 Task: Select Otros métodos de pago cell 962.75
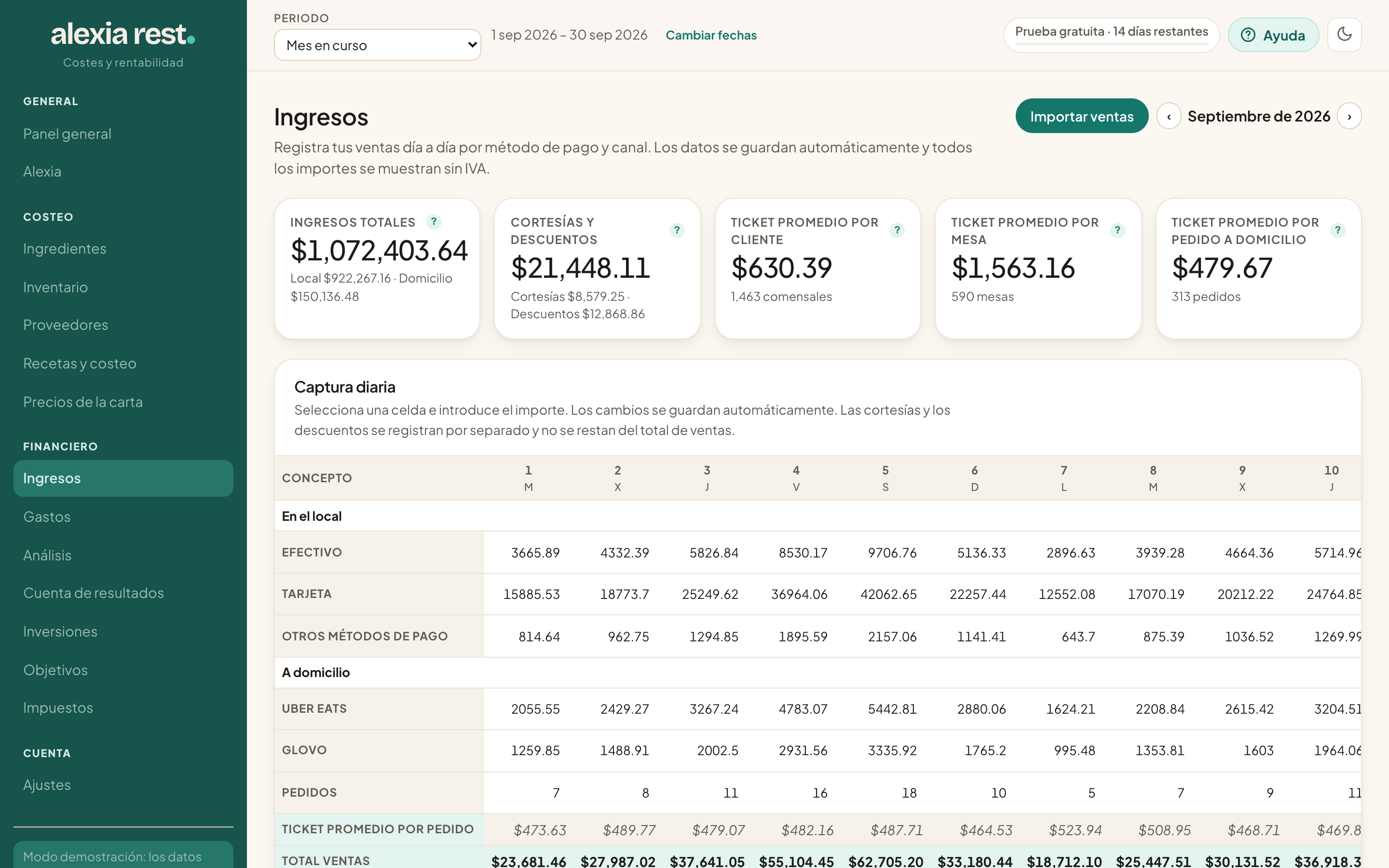point(618,637)
